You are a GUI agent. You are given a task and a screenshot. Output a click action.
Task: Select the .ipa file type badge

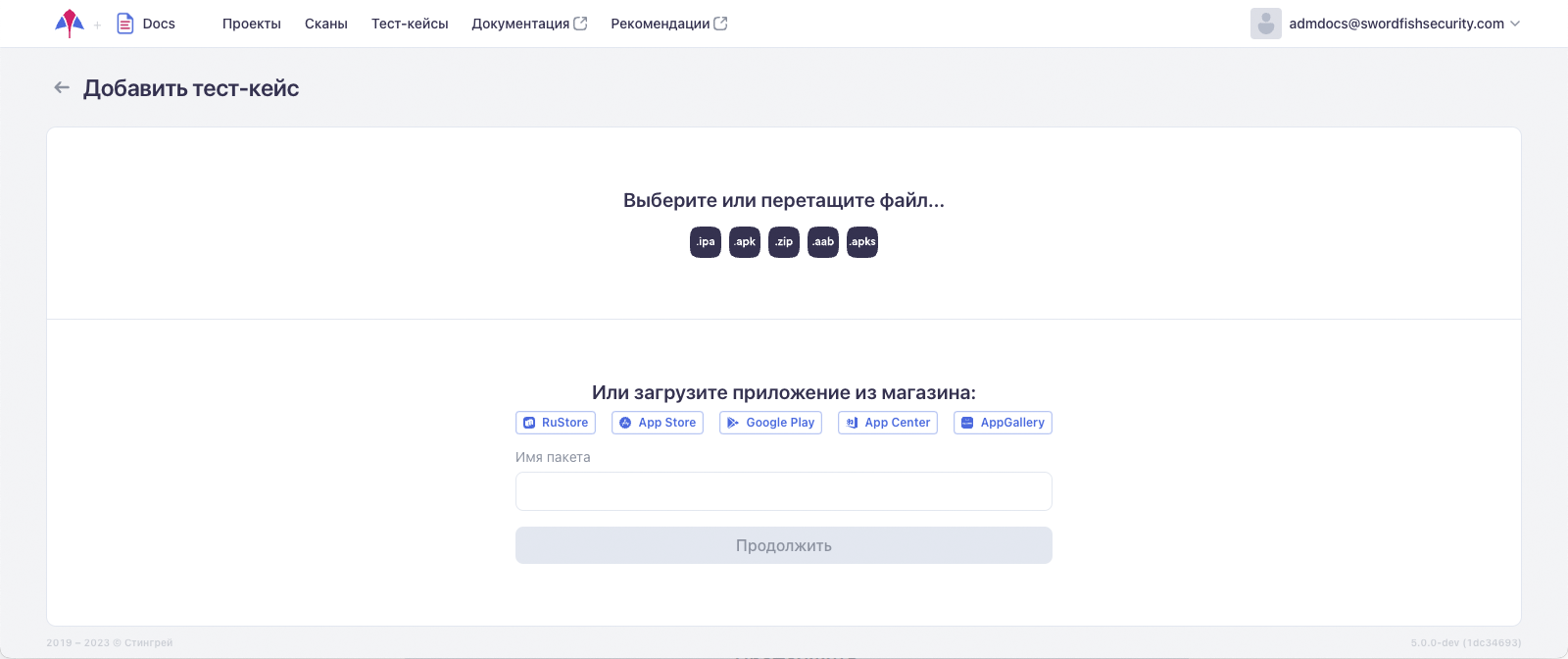[x=706, y=242]
